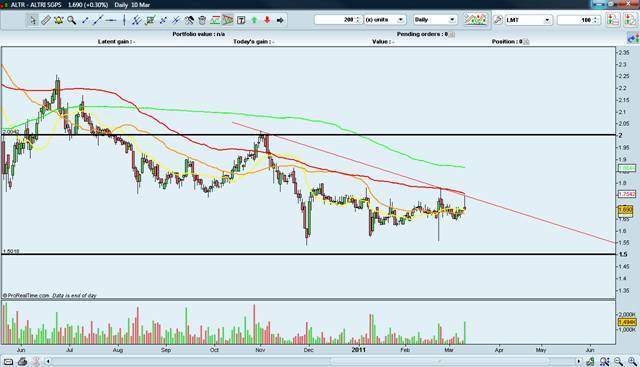Click the red-green line chart indicator icon
The image size is (640, 367).
pyautogui.click(x=215, y=20)
